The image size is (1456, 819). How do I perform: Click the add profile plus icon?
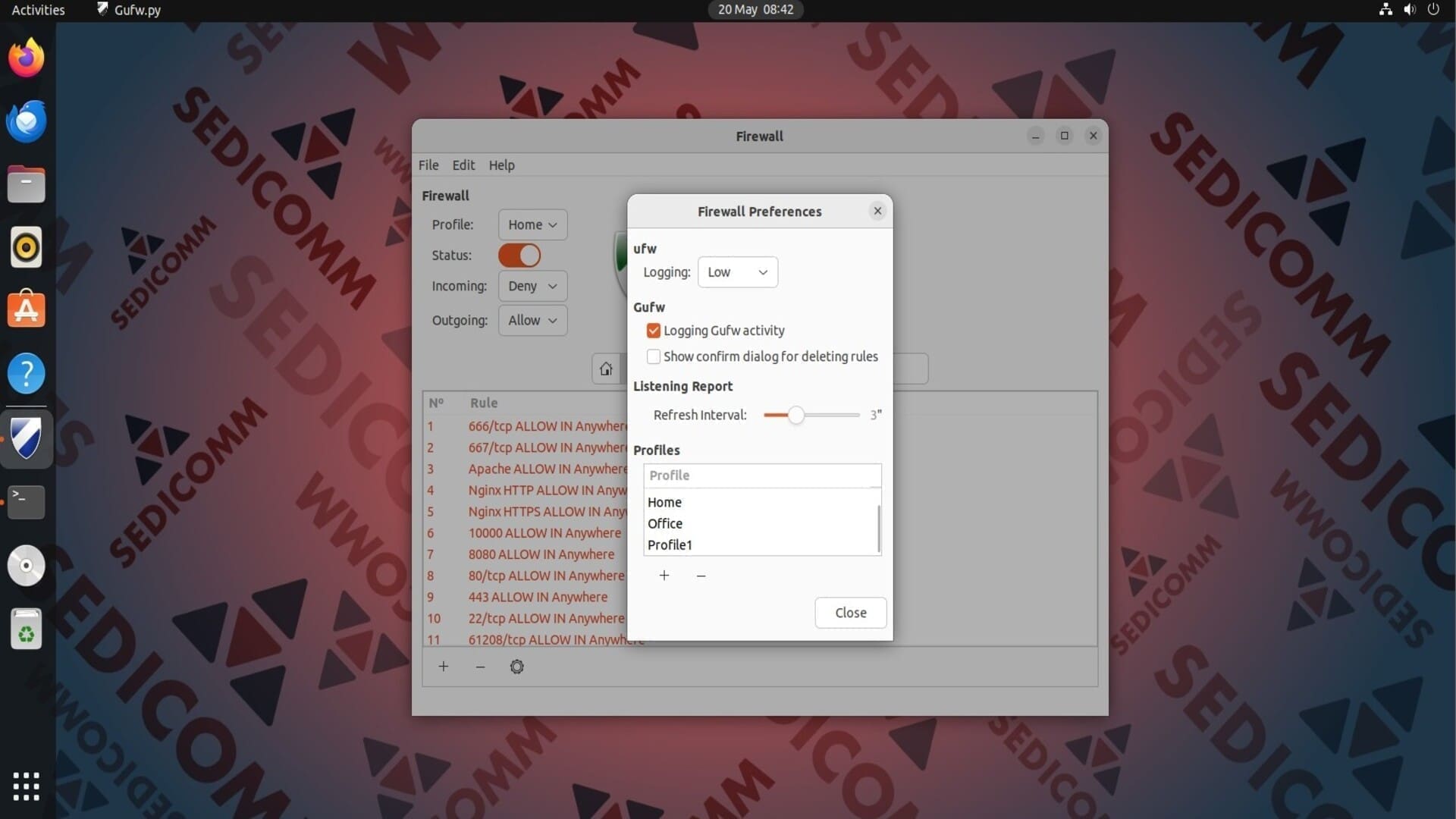[x=664, y=576]
